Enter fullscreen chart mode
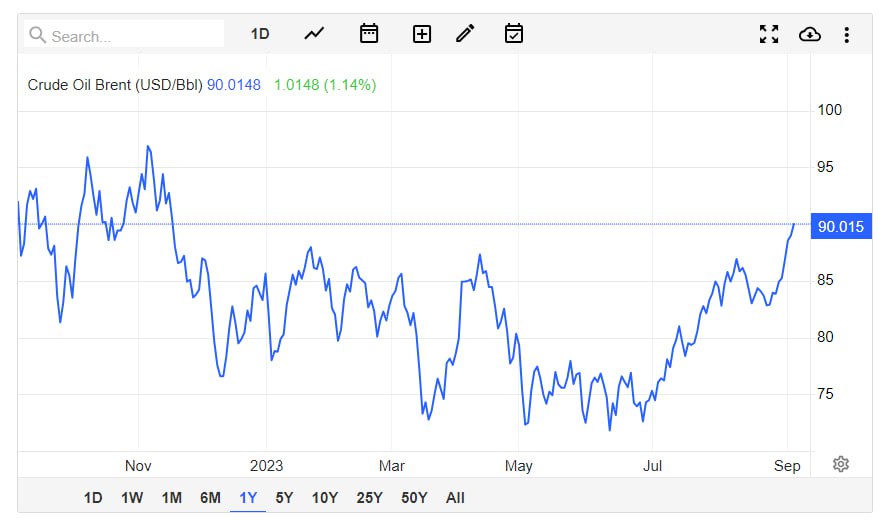This screenshot has width=892, height=530. pyautogui.click(x=768, y=35)
